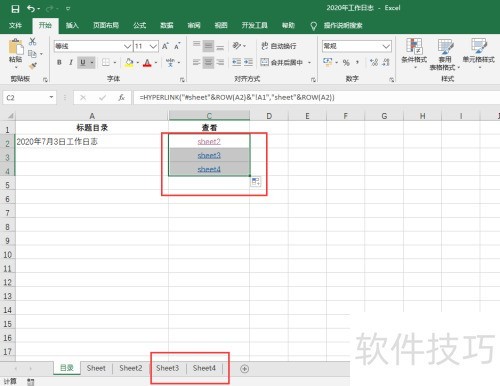The height and width of the screenshot is (386, 500).
Task: Open fill color dropdown arrow
Action: click(x=138, y=62)
